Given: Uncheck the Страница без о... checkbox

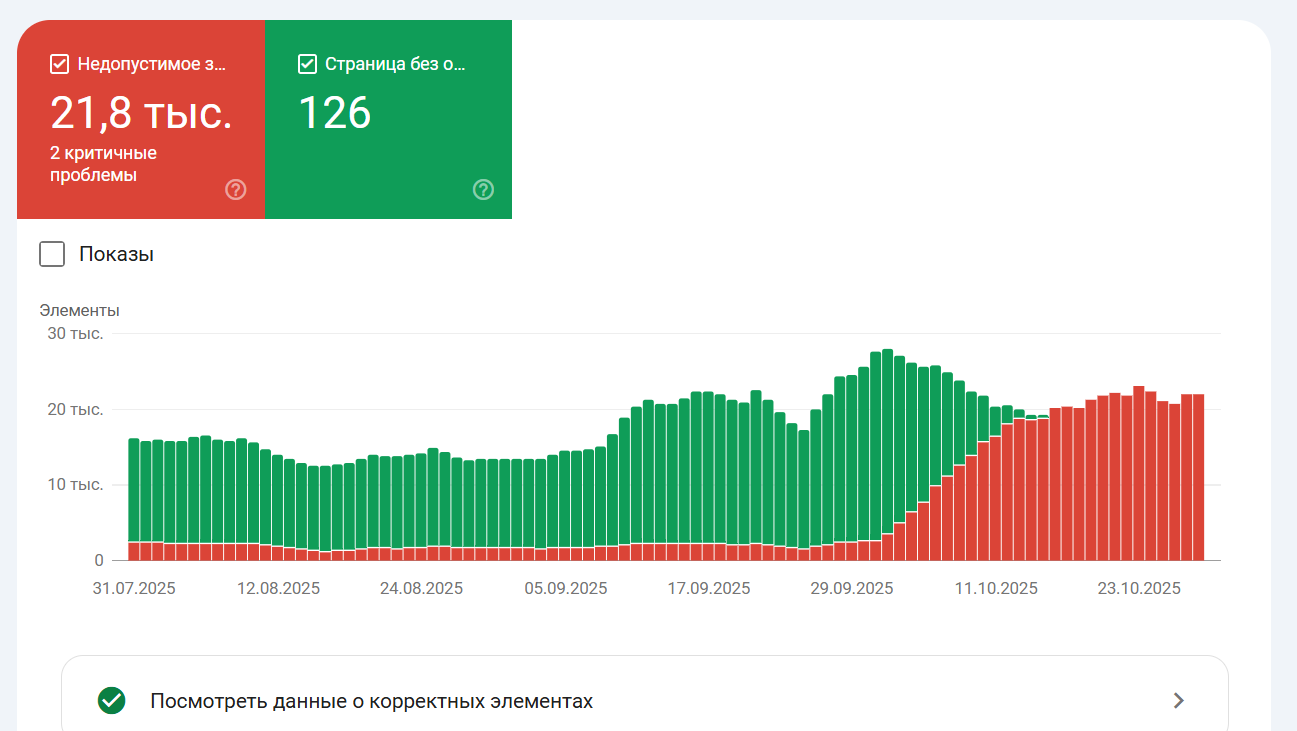Looking at the screenshot, I should (x=308, y=65).
